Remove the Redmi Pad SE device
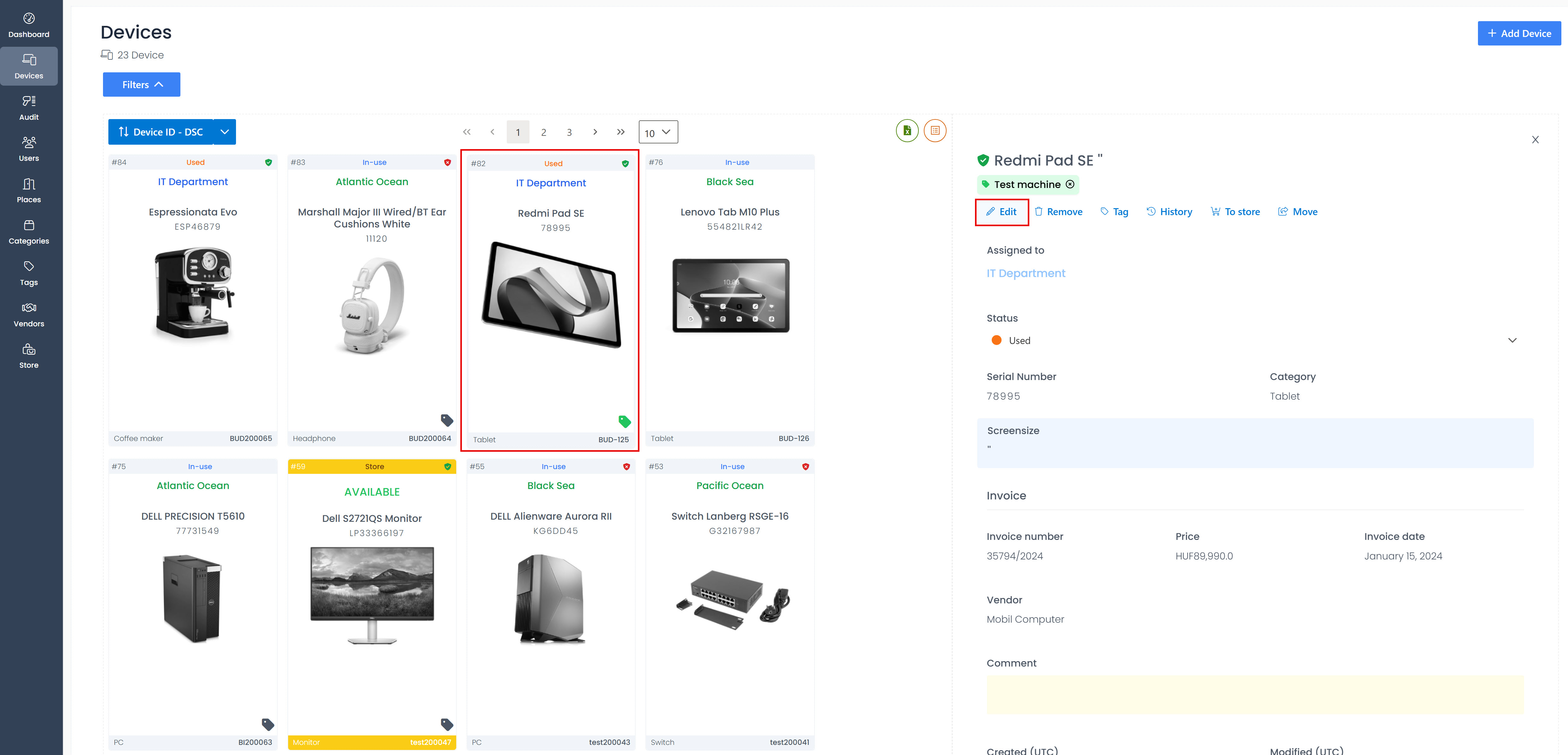The width and height of the screenshot is (1568, 755). point(1058,212)
